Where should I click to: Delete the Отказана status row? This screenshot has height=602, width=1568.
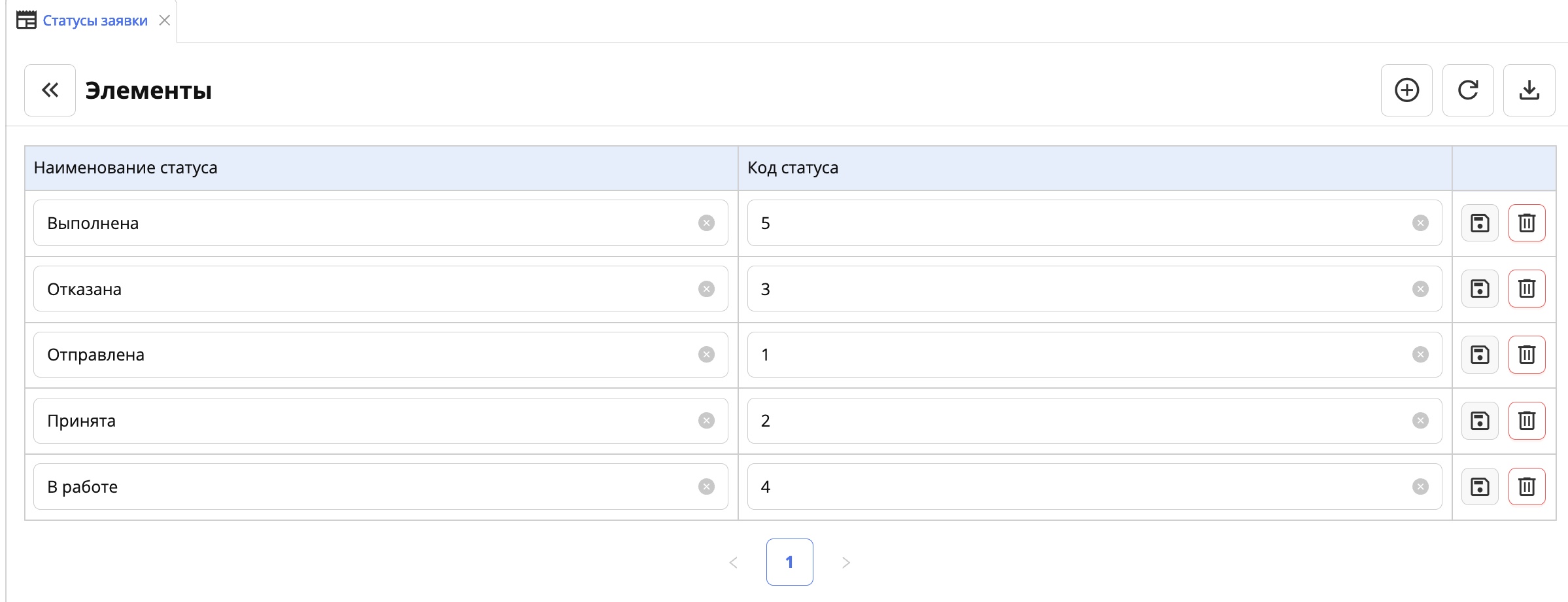pos(1527,289)
